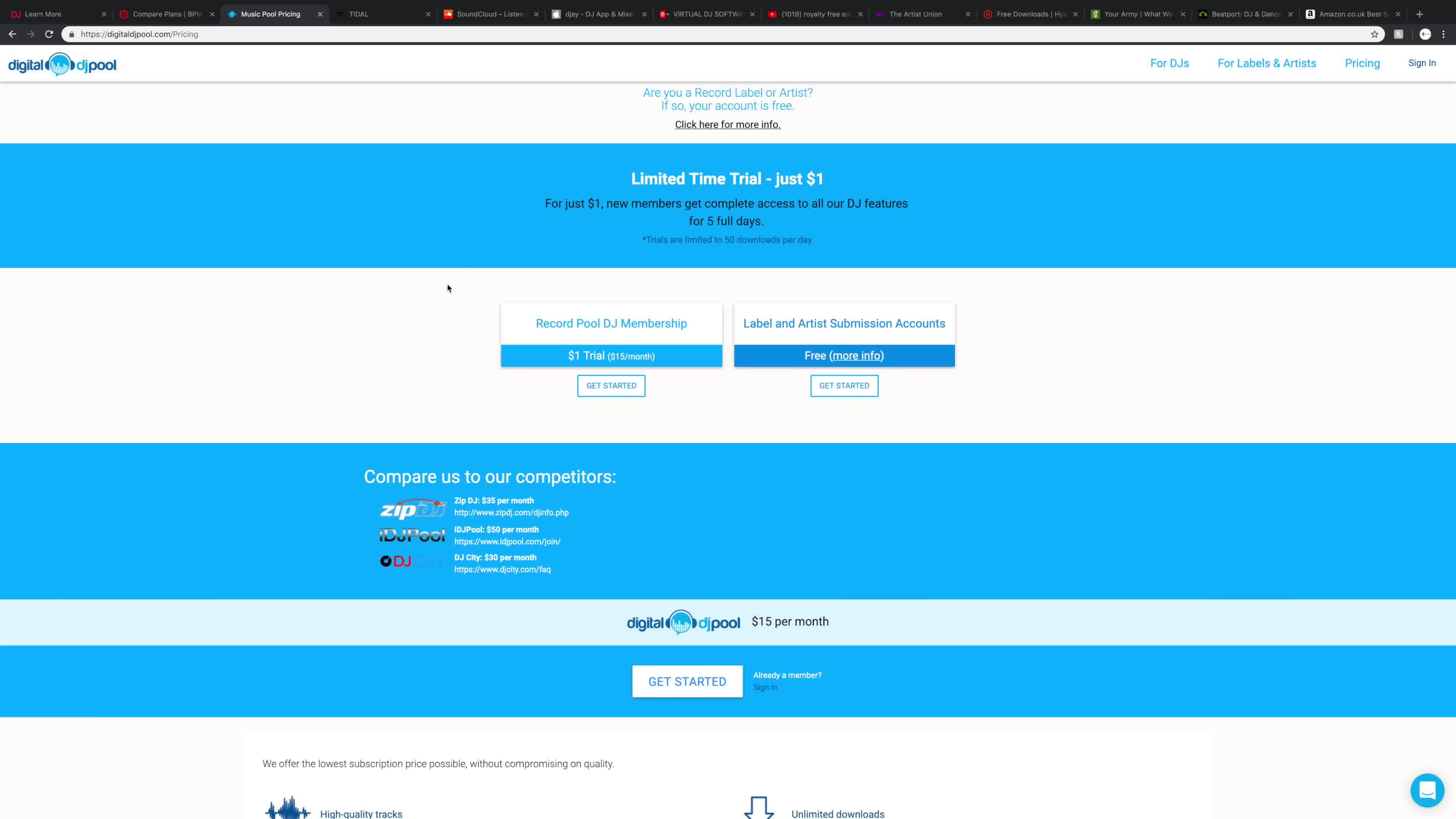Click the High-quality tracks waveform icon
Image resolution: width=1456 pixels, height=819 pixels.
pos(288,808)
